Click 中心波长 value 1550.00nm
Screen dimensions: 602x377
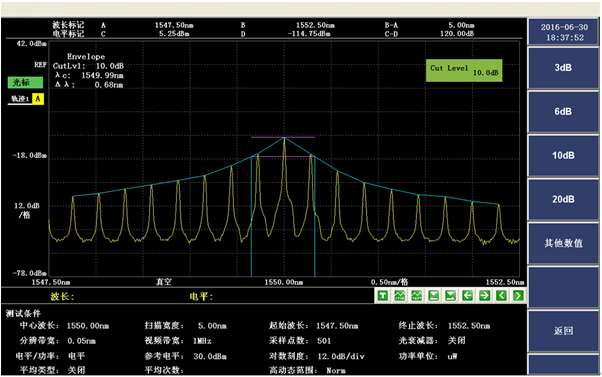pos(88,326)
